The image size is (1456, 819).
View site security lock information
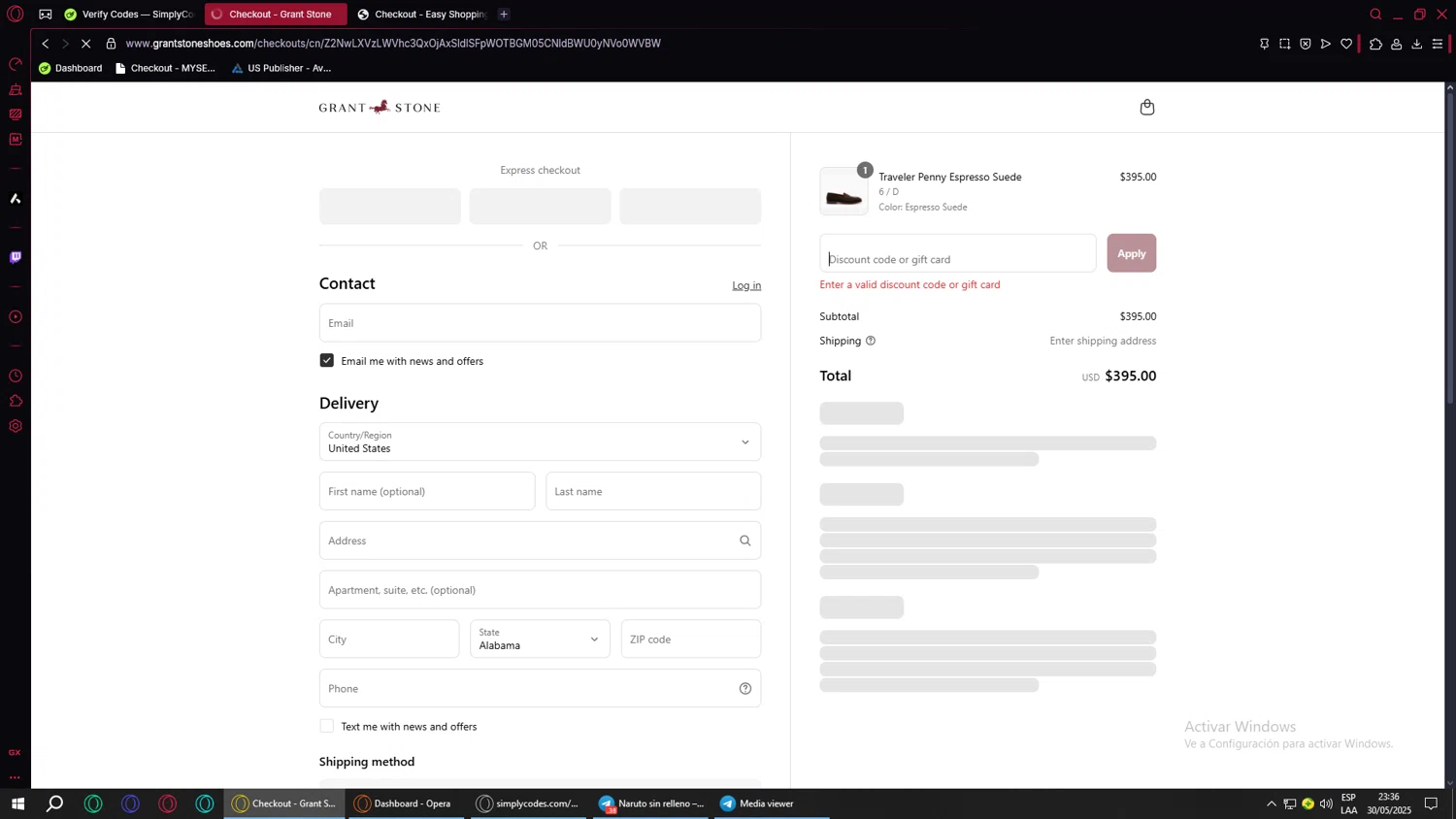click(111, 44)
